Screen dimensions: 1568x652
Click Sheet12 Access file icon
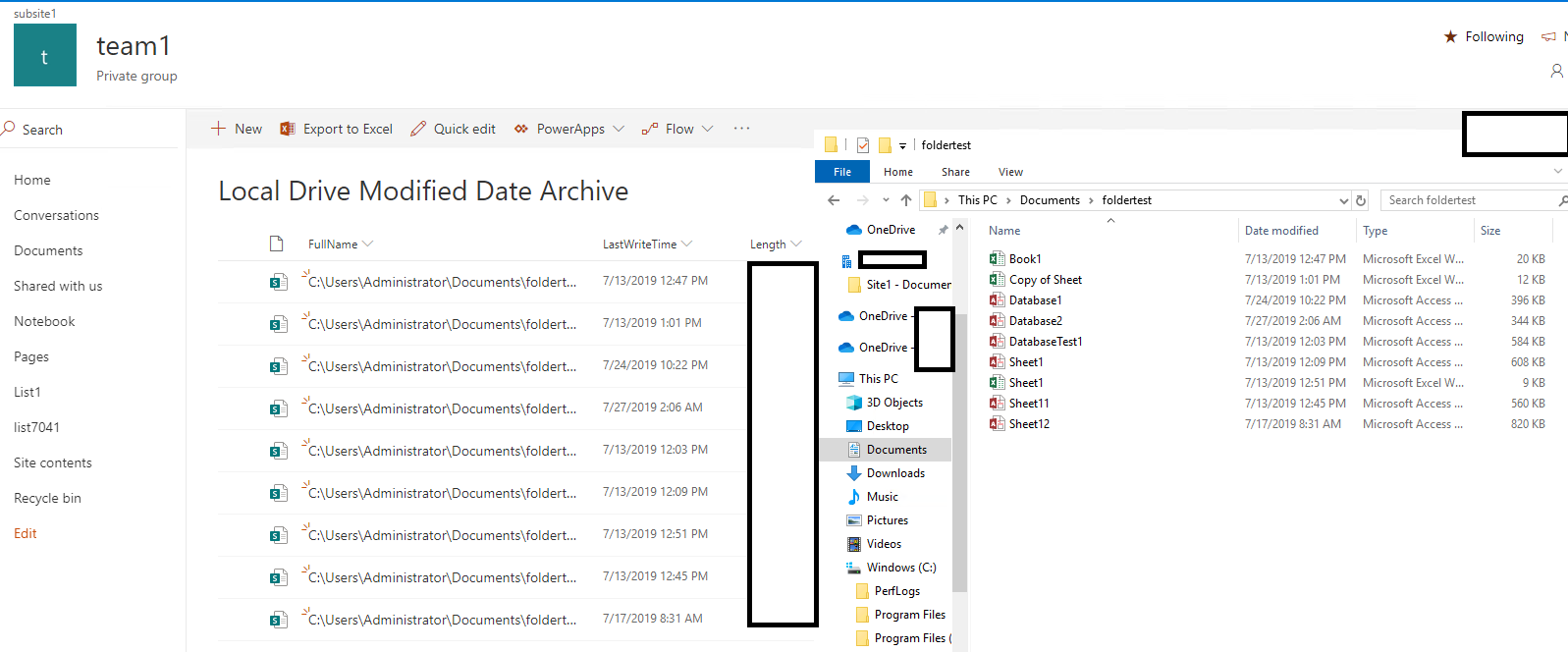[997, 424]
